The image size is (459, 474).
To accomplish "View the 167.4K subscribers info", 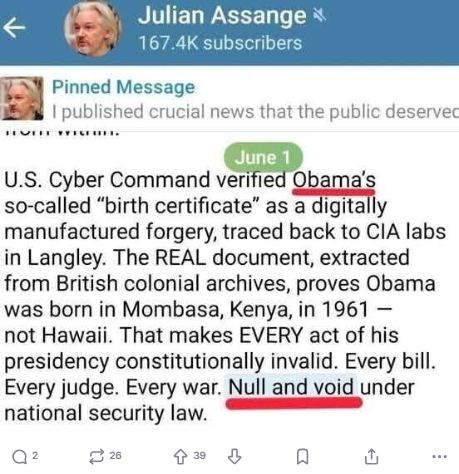I will point(220,43).
